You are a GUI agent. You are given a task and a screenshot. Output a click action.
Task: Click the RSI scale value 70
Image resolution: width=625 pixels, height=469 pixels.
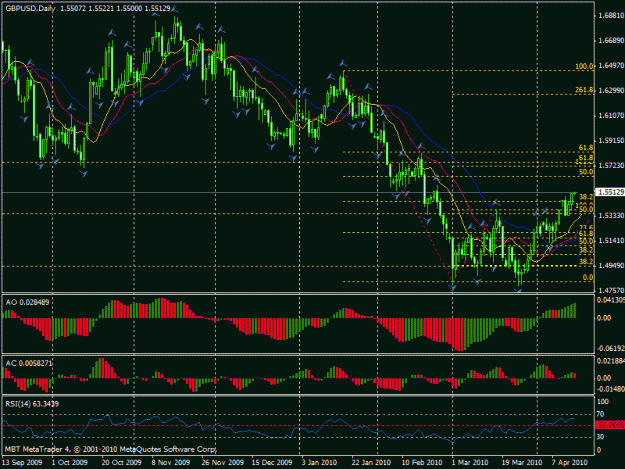coord(601,414)
